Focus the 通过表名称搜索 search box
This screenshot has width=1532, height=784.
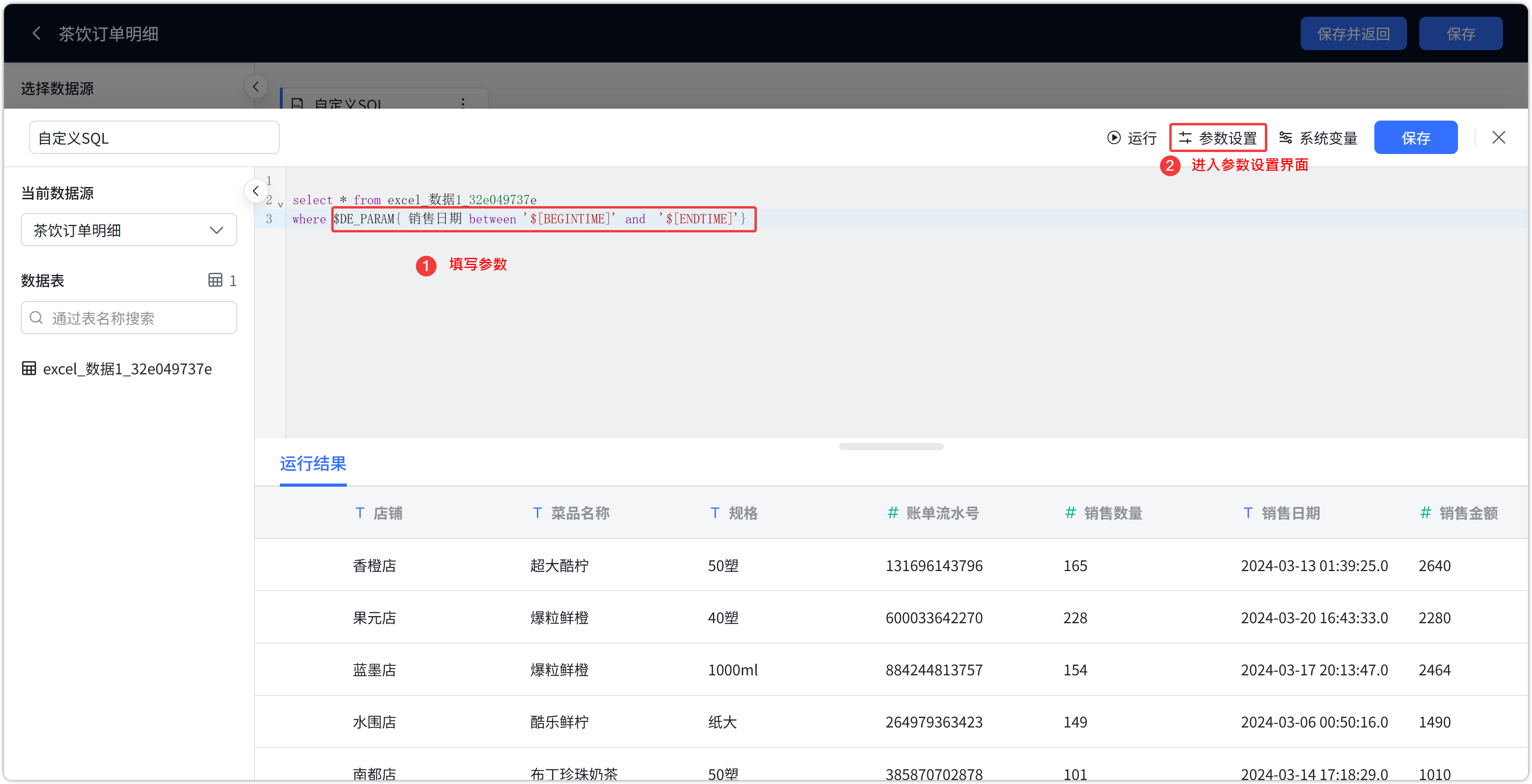[129, 318]
